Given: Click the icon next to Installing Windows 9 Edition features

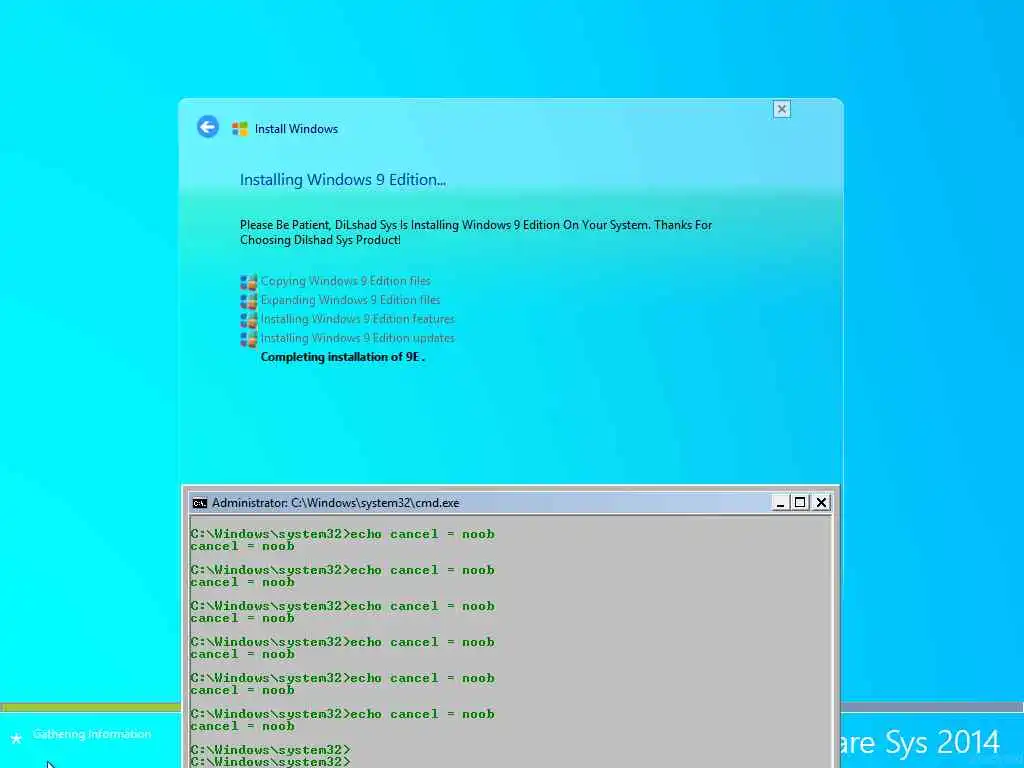Looking at the screenshot, I should 248,319.
